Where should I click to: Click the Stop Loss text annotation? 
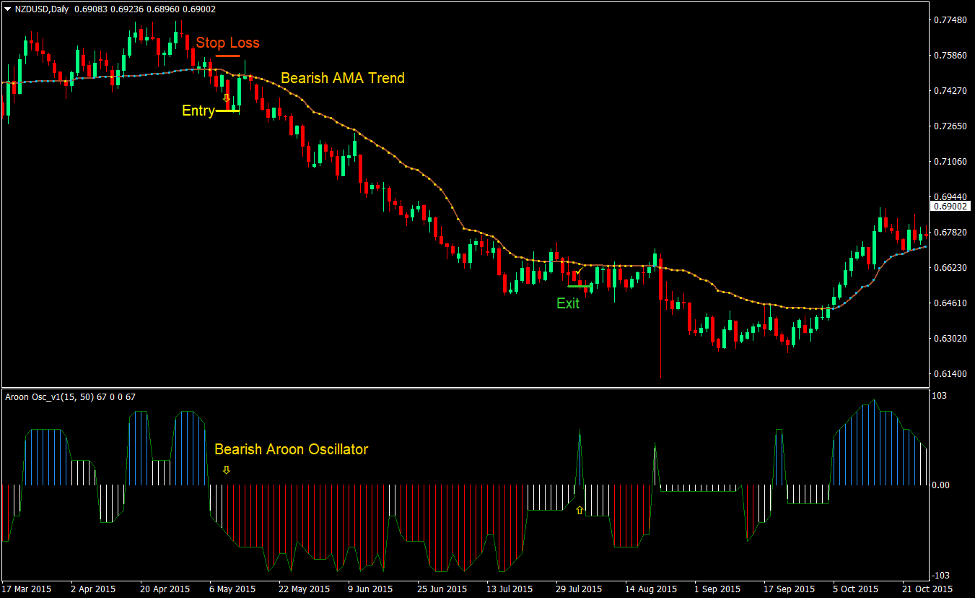coord(229,43)
